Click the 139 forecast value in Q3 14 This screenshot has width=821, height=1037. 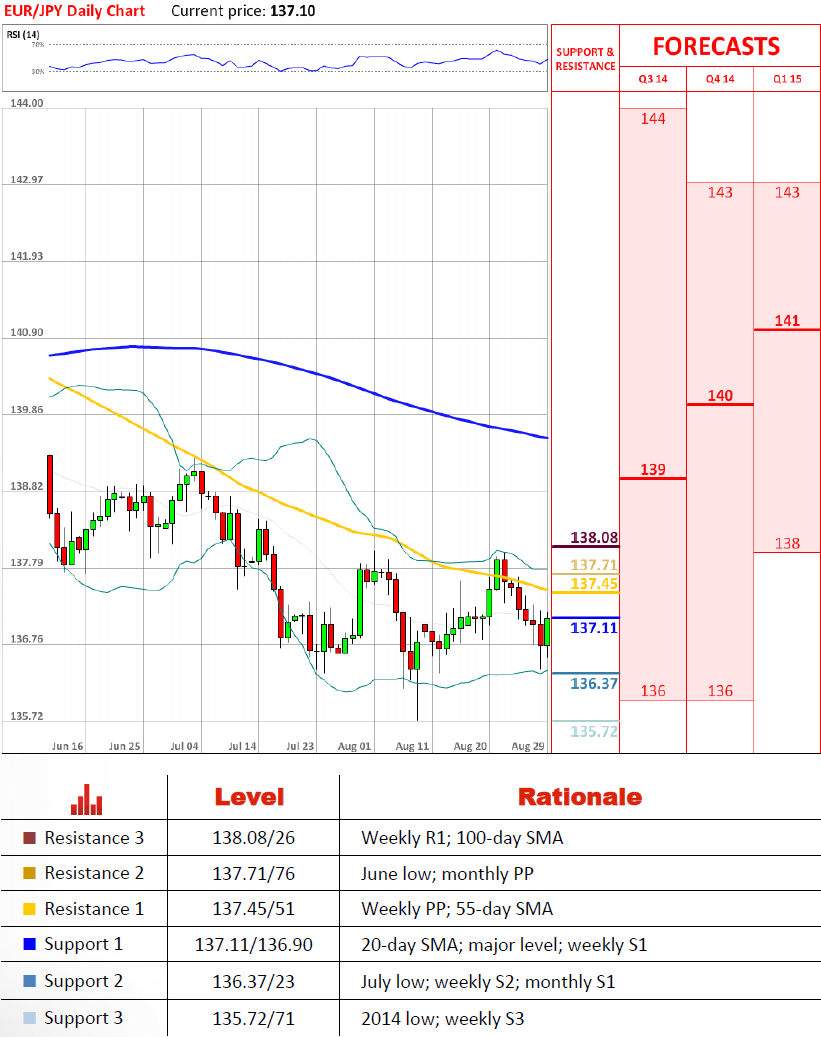pos(653,470)
